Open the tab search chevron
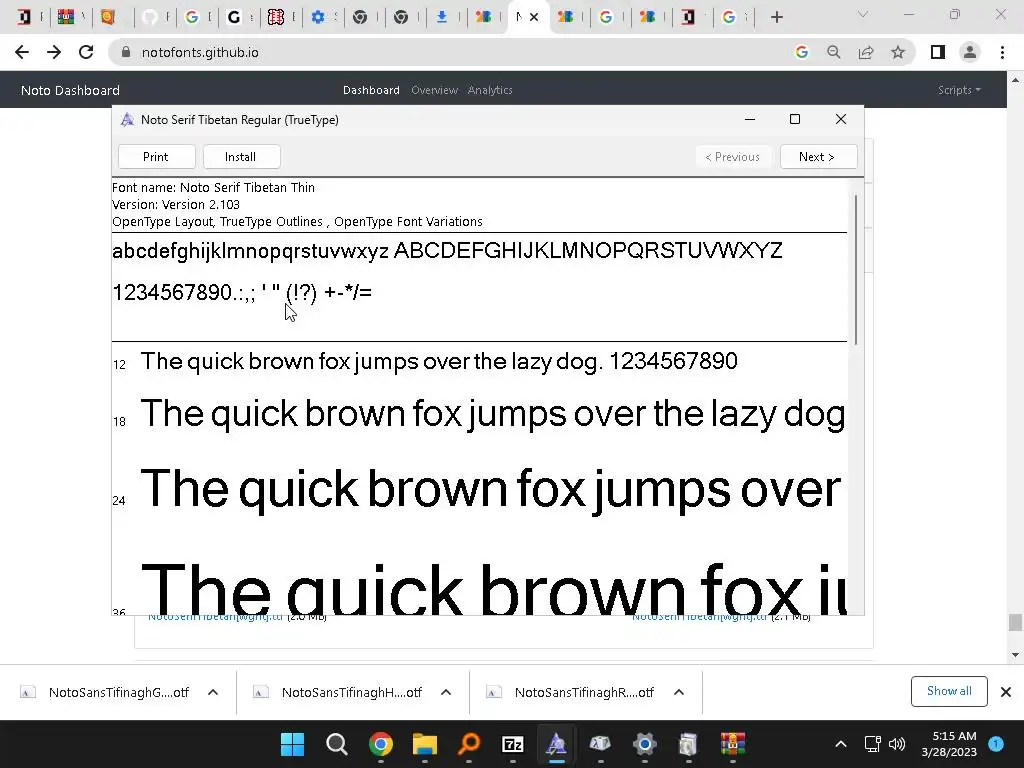This screenshot has height=768, width=1024. [x=863, y=15]
